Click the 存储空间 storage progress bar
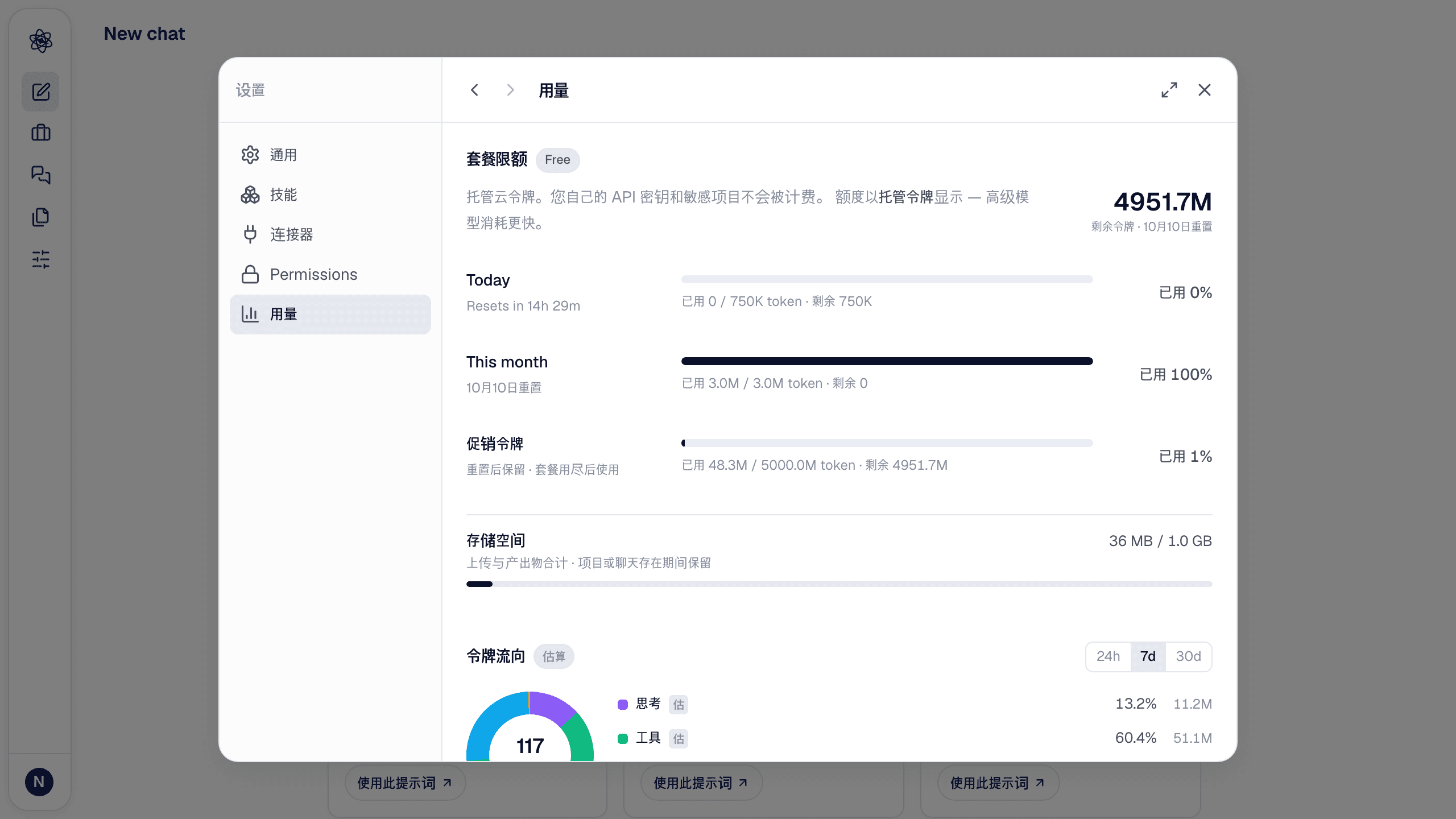Image resolution: width=1456 pixels, height=819 pixels. pos(839,584)
